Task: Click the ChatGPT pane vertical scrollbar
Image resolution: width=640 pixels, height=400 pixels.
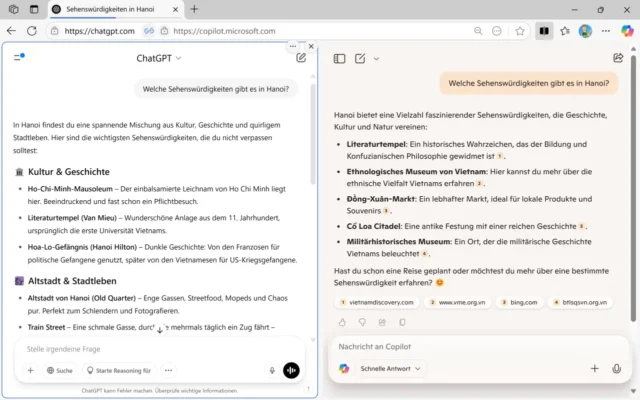Action: [313, 135]
